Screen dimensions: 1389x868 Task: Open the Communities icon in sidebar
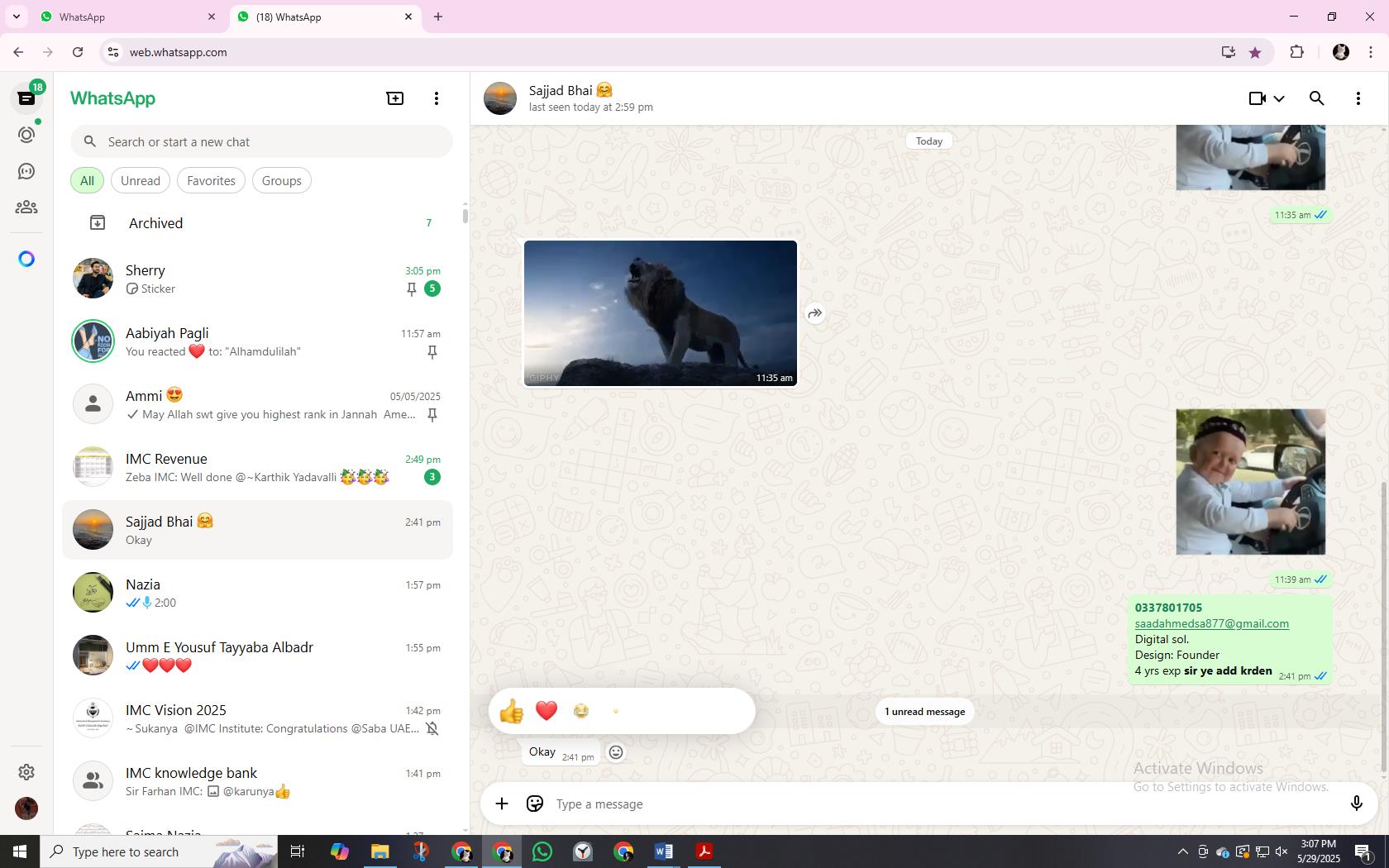click(x=26, y=207)
